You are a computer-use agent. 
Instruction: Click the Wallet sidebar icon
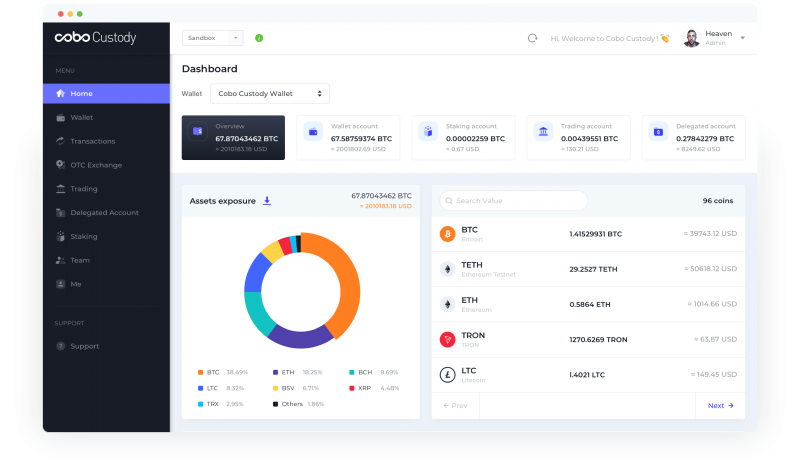coord(61,117)
